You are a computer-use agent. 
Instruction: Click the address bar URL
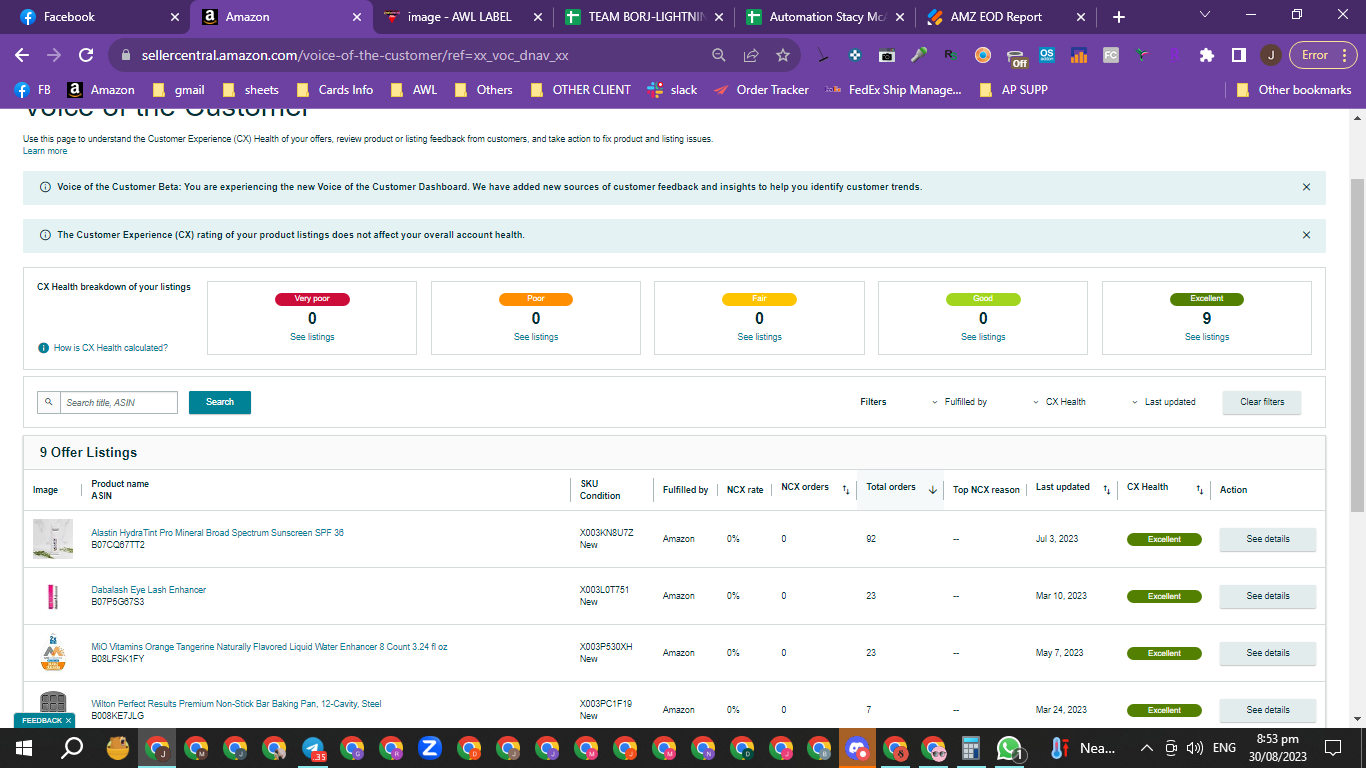353,55
